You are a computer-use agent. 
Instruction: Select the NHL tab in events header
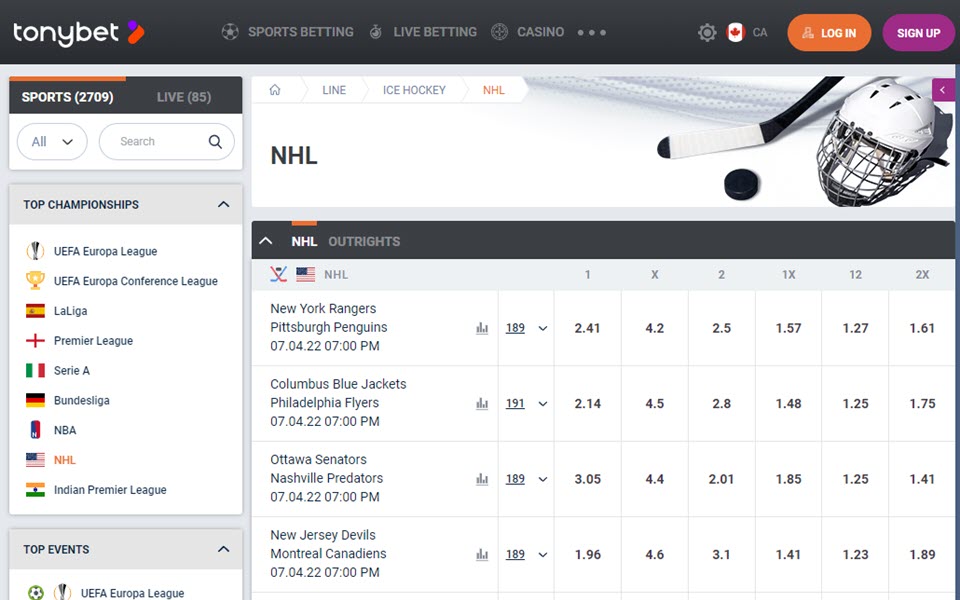[304, 241]
